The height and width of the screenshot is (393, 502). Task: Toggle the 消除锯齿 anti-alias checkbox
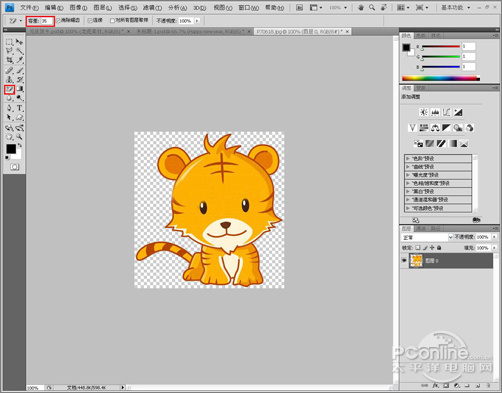tap(58, 21)
